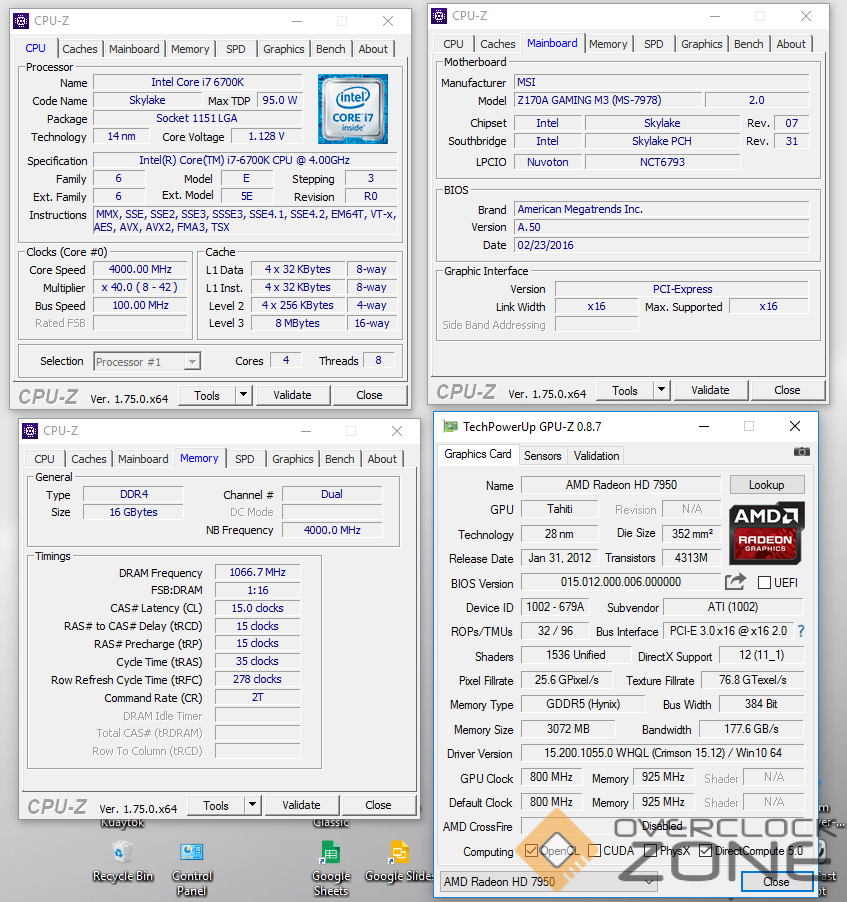The image size is (847, 902).
Task: Click the GPU-Z screenshot camera icon
Action: pos(801,452)
